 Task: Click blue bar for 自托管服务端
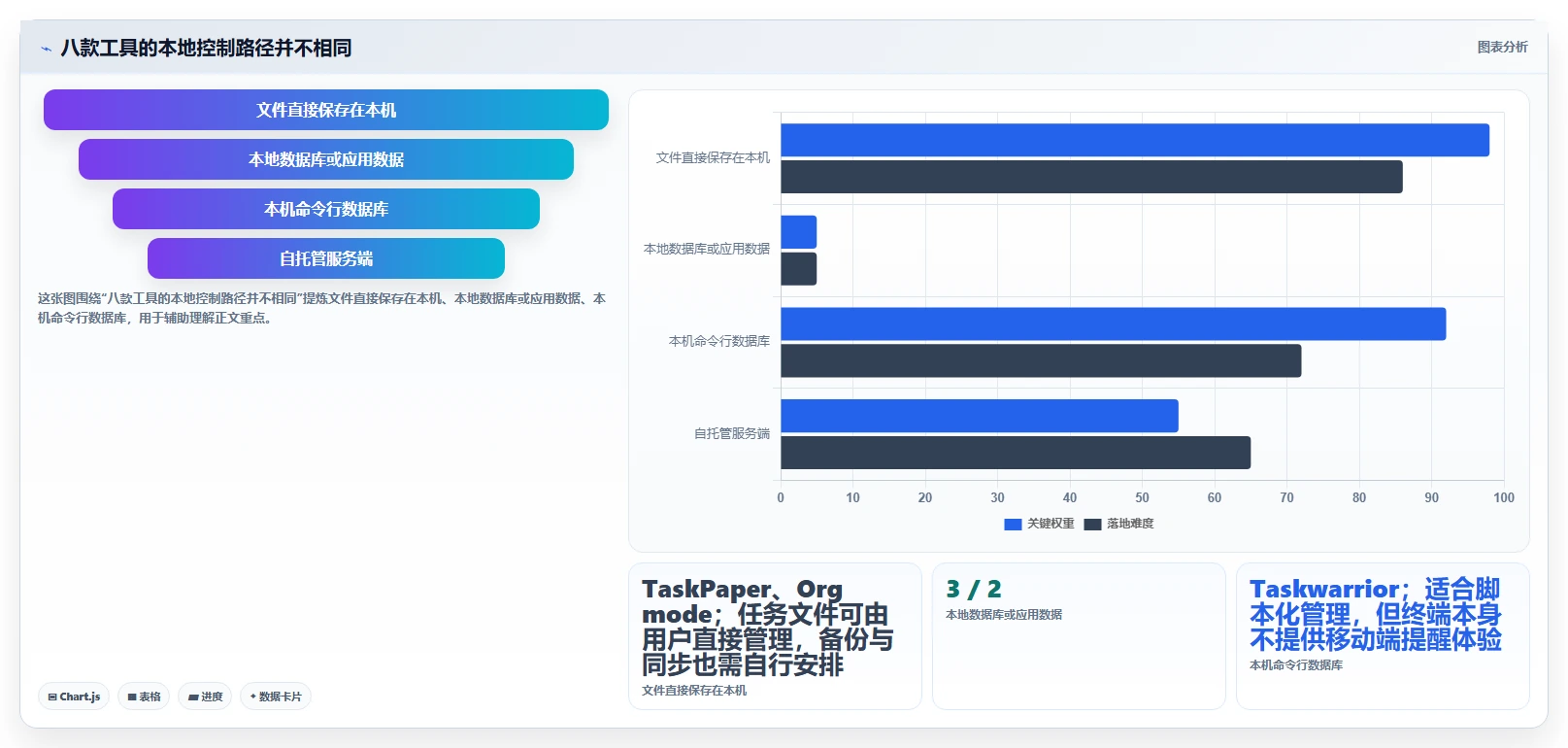point(980,416)
